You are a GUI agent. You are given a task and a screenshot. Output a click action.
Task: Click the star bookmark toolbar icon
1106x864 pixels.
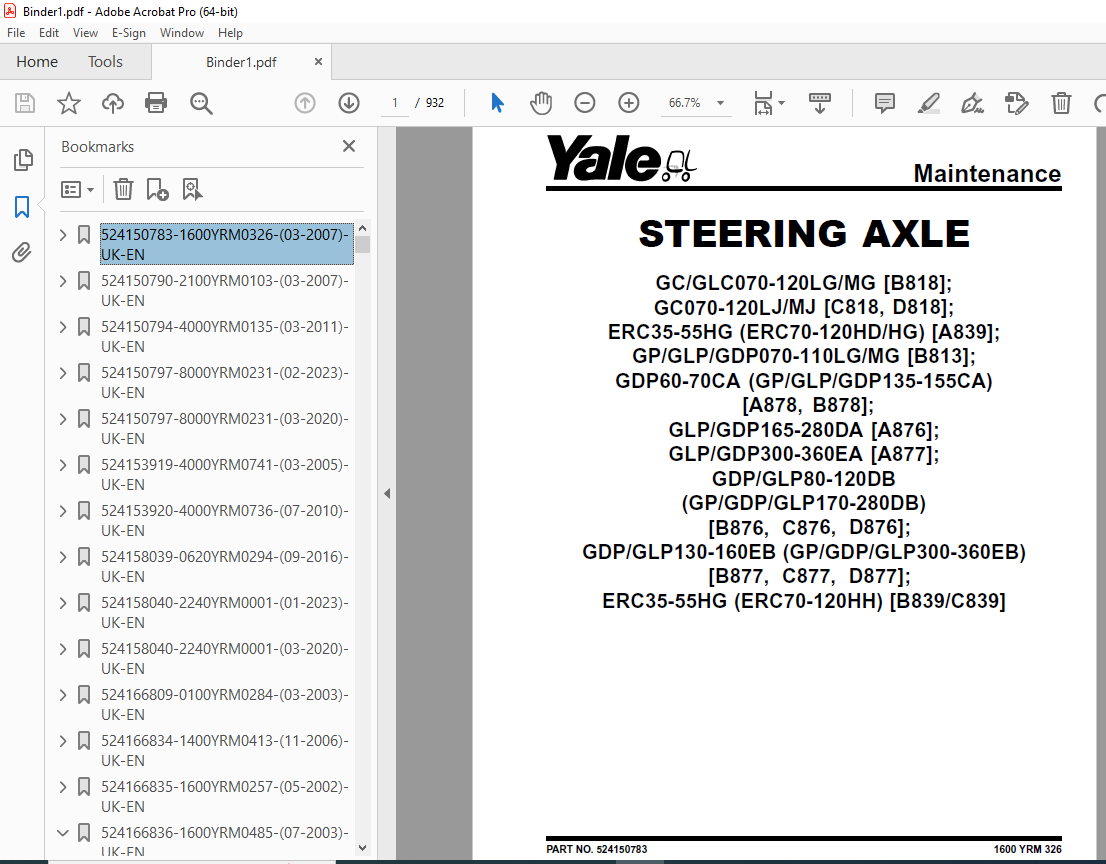(68, 103)
